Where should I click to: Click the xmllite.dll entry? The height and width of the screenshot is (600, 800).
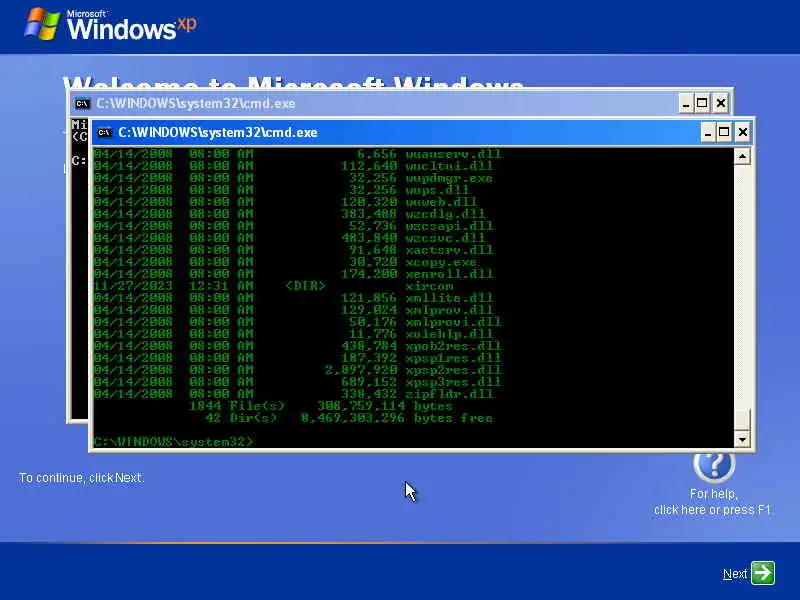449,298
